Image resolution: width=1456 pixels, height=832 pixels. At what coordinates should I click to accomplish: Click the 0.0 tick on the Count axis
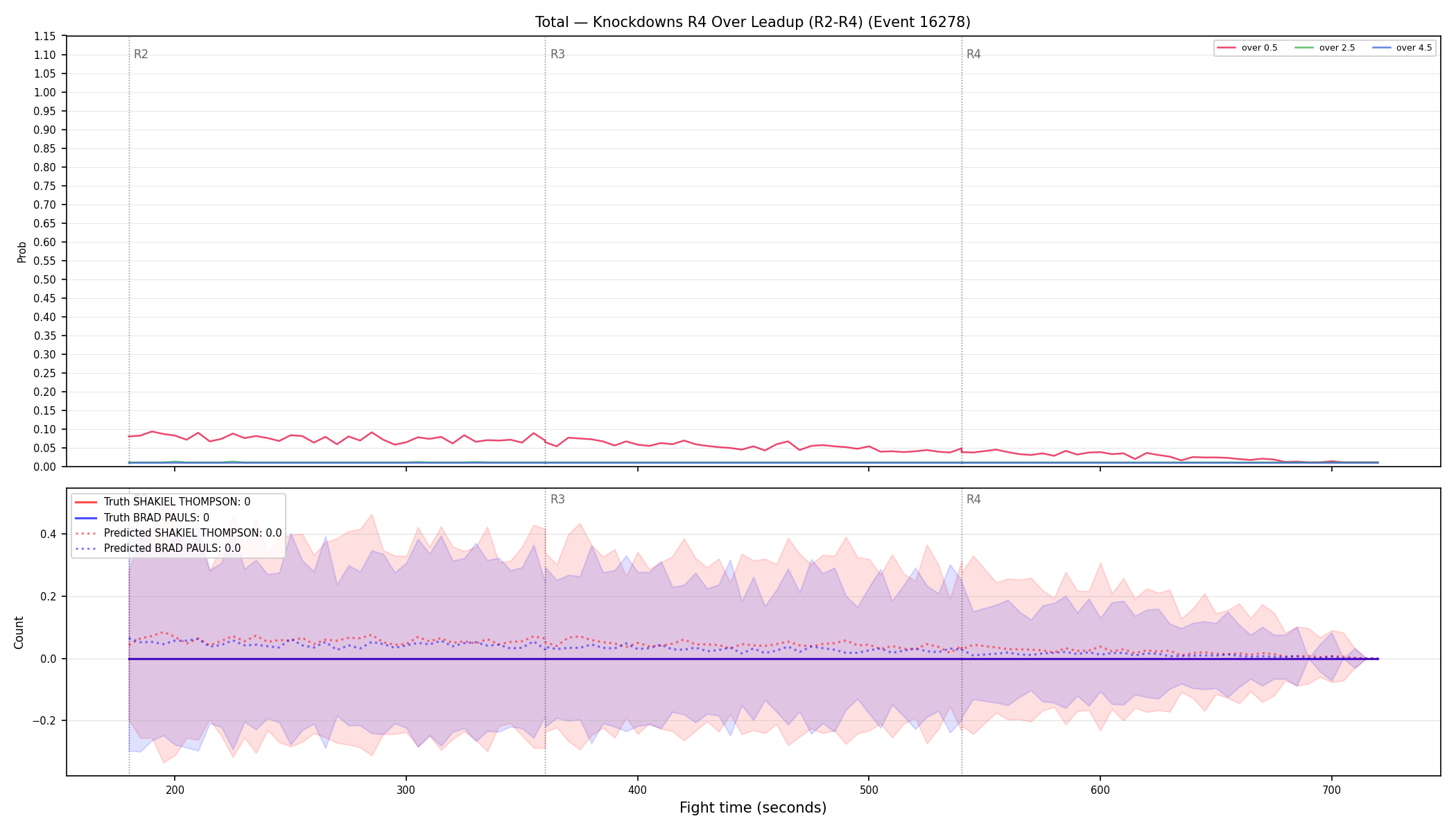pos(49,659)
